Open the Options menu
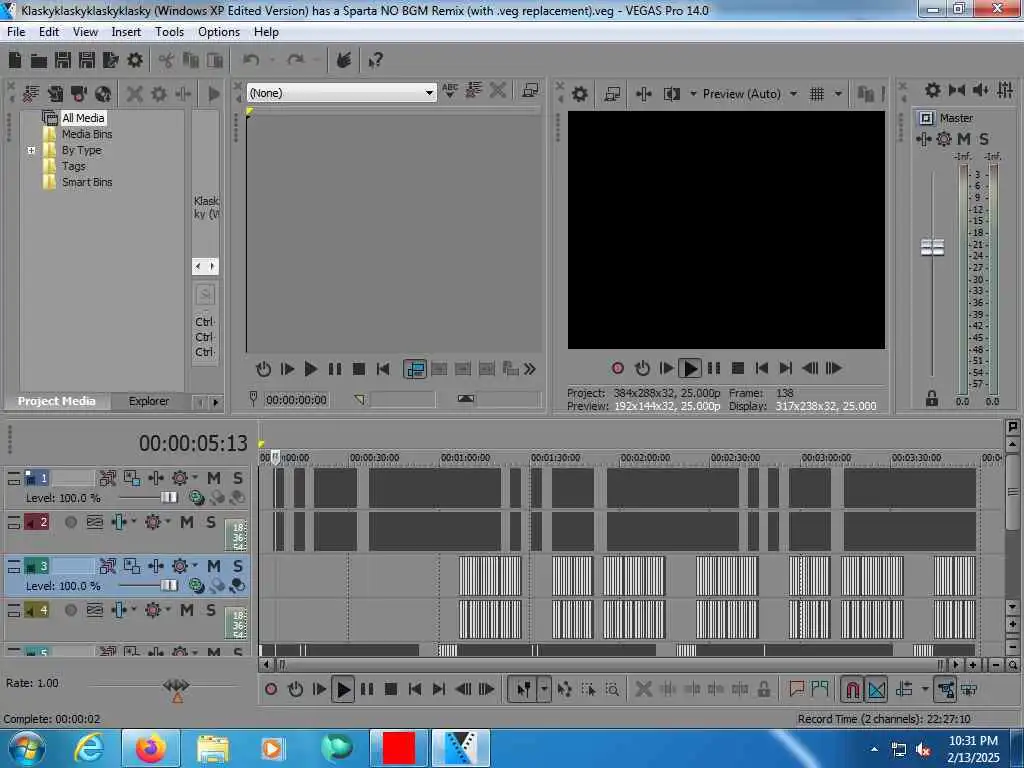This screenshot has width=1024, height=768. coord(219,32)
